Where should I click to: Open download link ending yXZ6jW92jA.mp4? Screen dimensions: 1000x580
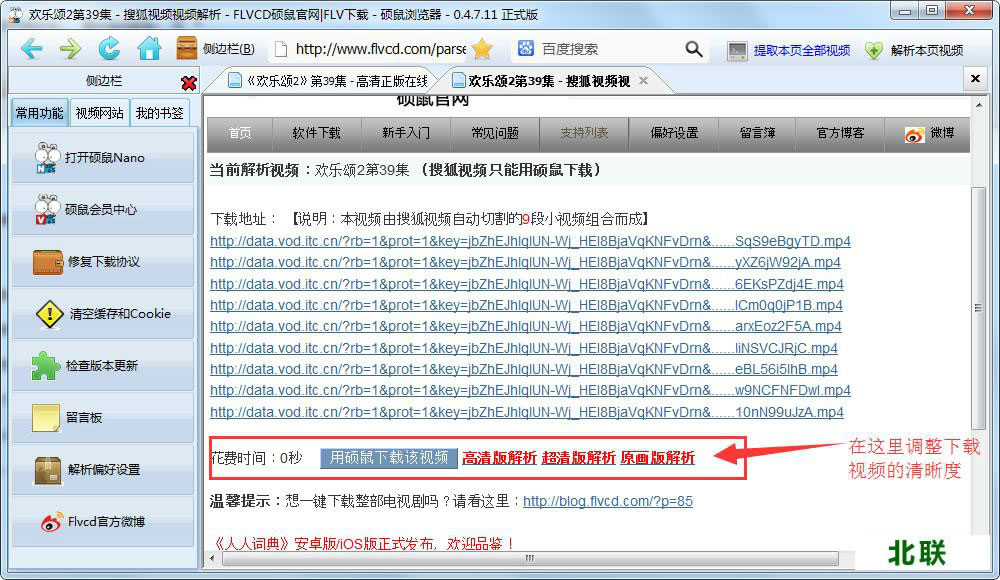(525, 262)
